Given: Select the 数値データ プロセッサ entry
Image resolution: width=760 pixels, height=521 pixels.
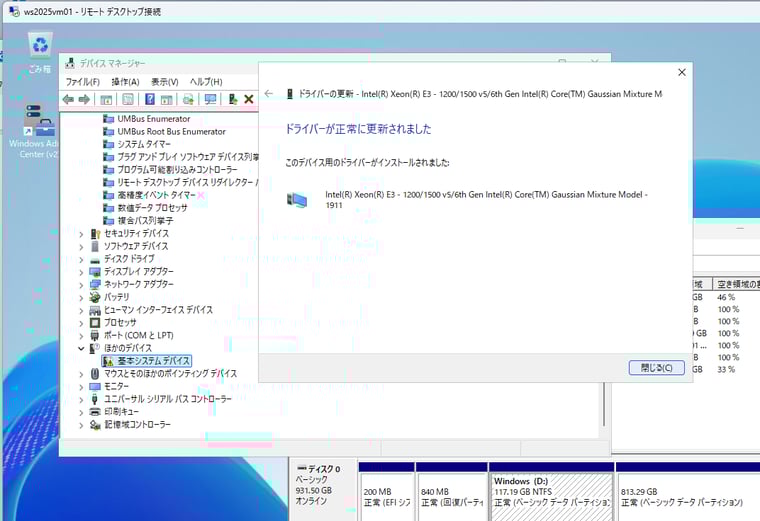Looking at the screenshot, I should (152, 207).
